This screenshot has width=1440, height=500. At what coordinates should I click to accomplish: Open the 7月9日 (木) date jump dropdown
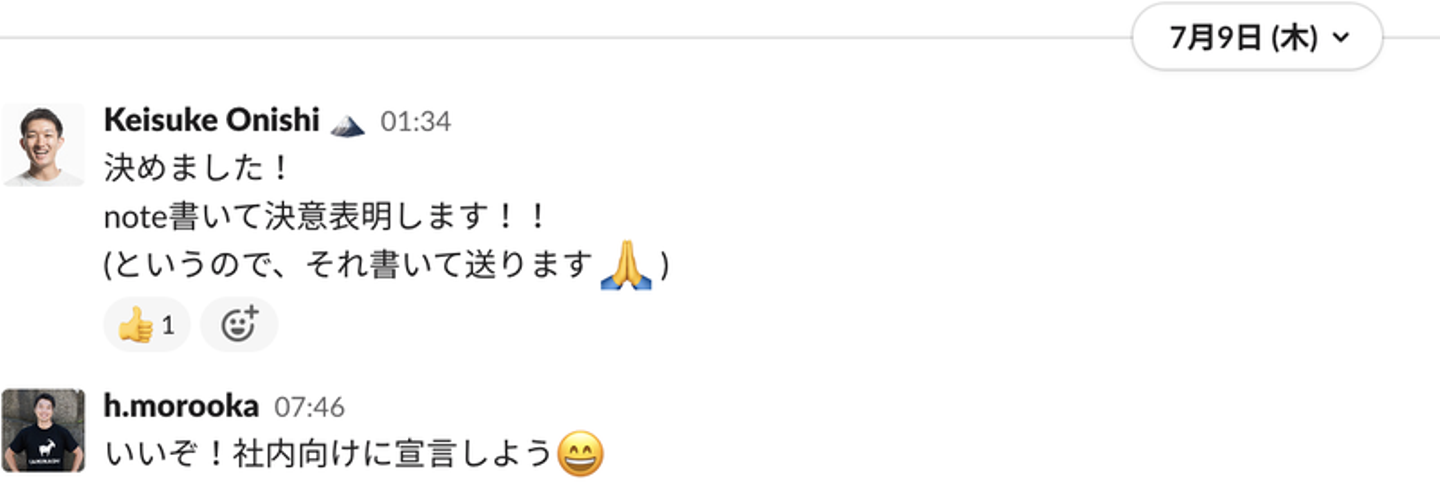1257,38
